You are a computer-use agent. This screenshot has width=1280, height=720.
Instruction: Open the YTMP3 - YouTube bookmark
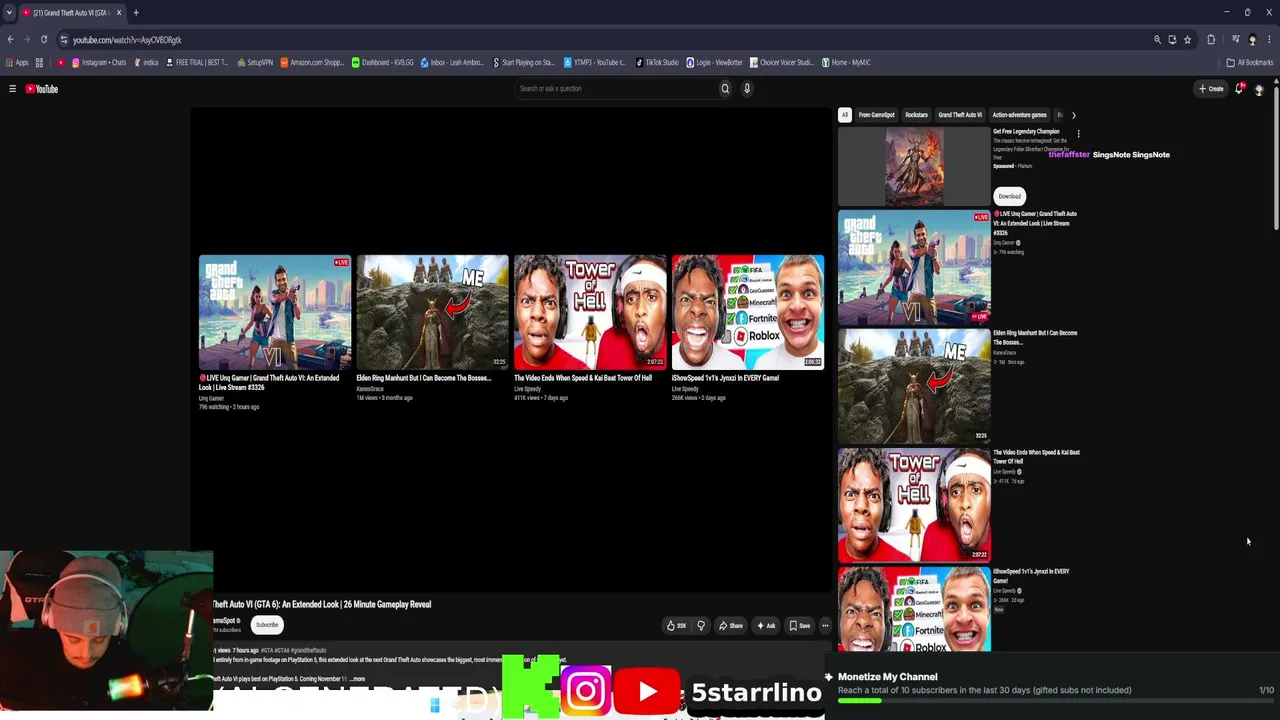[594, 63]
